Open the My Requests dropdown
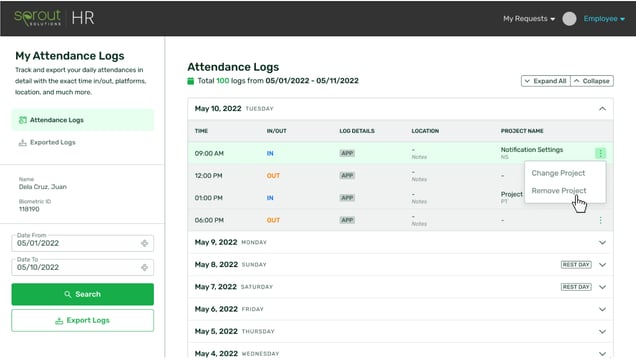Screen dimensions: 636x361 click(529, 19)
